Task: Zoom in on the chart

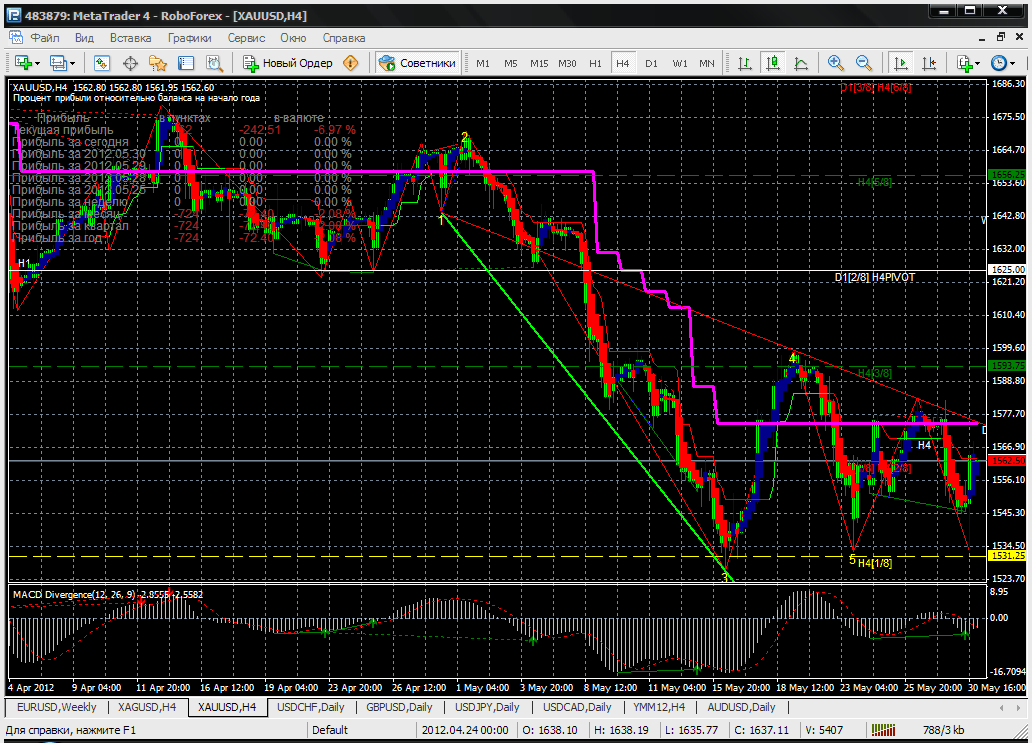Action: [836, 63]
